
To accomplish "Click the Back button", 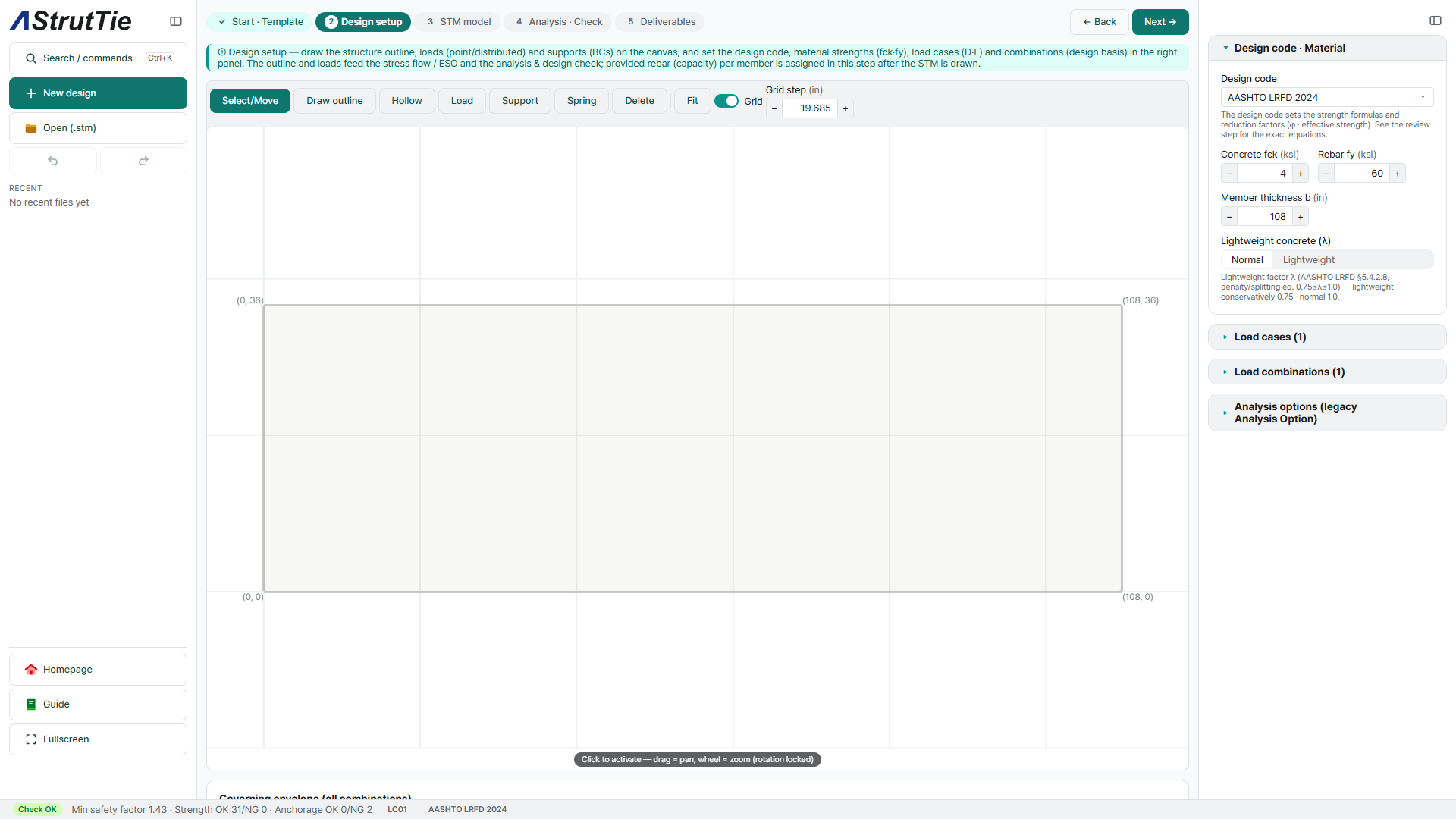I will (1100, 22).
